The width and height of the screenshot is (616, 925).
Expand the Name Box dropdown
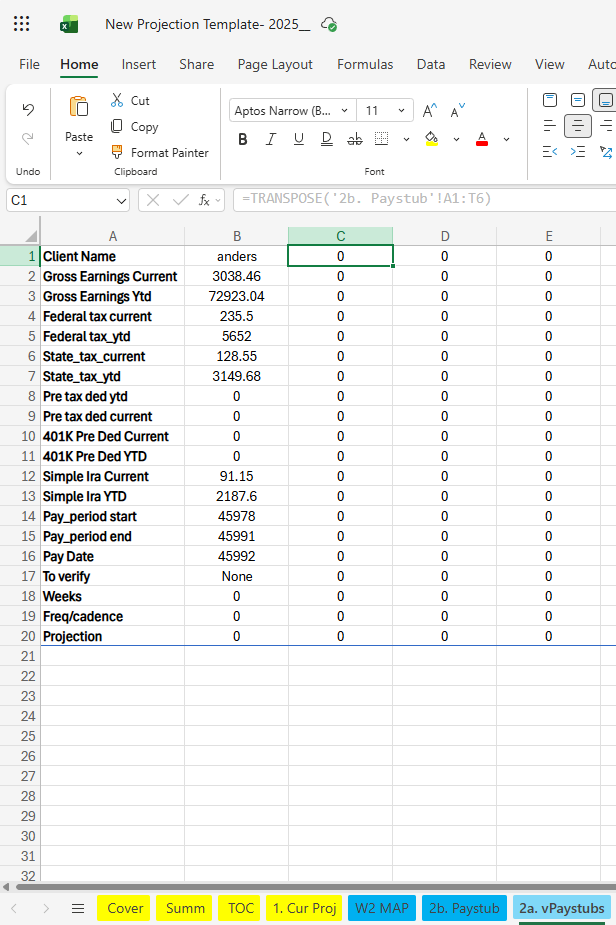[121, 201]
